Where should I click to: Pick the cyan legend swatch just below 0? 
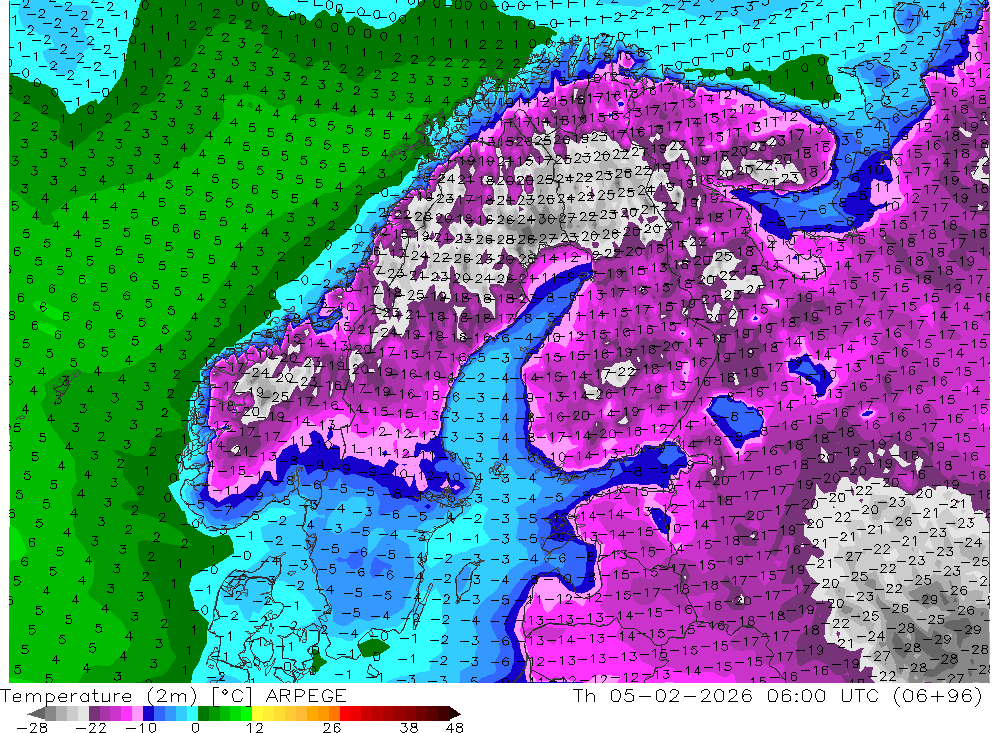192,713
